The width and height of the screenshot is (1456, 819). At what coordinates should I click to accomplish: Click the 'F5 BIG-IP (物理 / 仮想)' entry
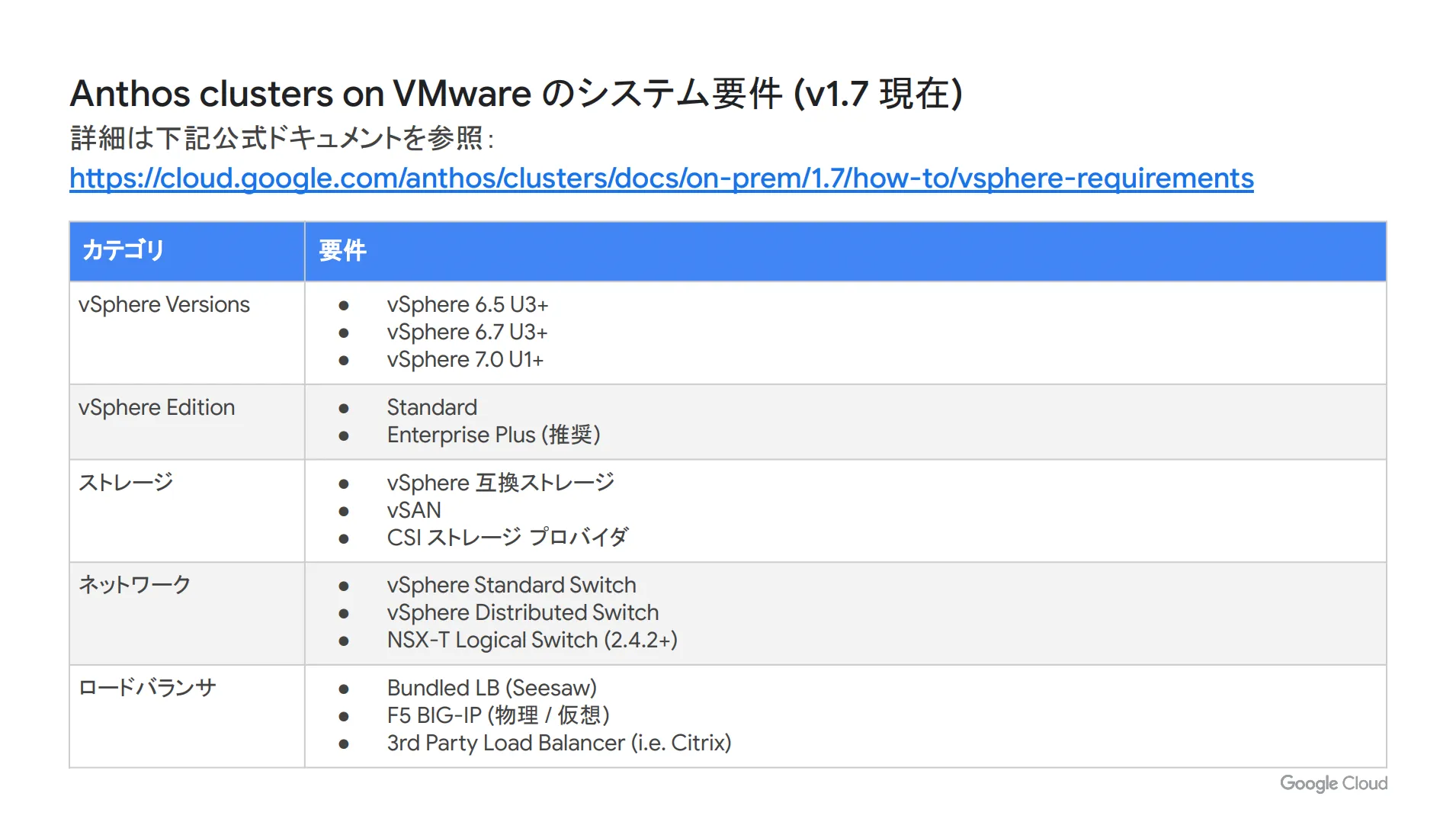coord(498,716)
